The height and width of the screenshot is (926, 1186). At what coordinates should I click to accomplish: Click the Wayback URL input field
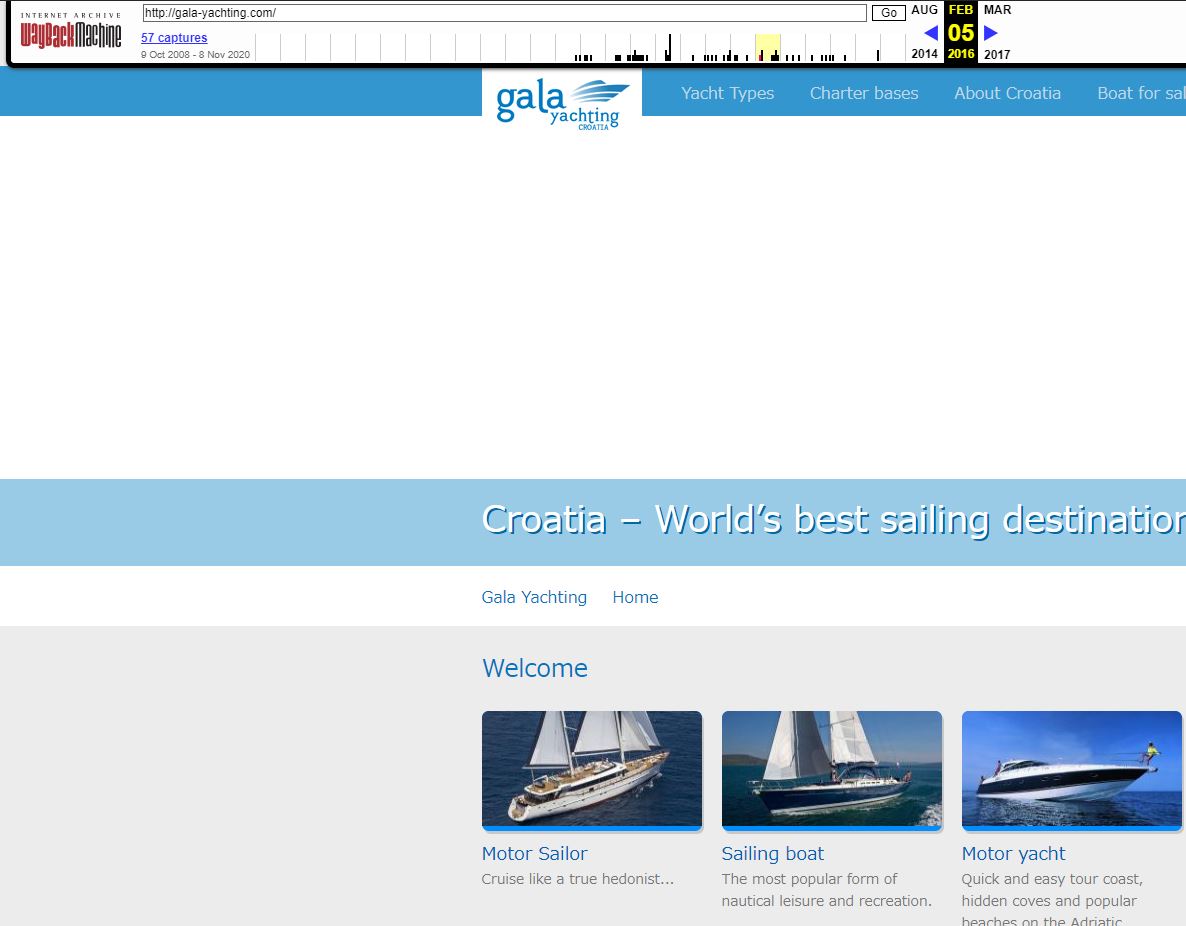tap(504, 13)
